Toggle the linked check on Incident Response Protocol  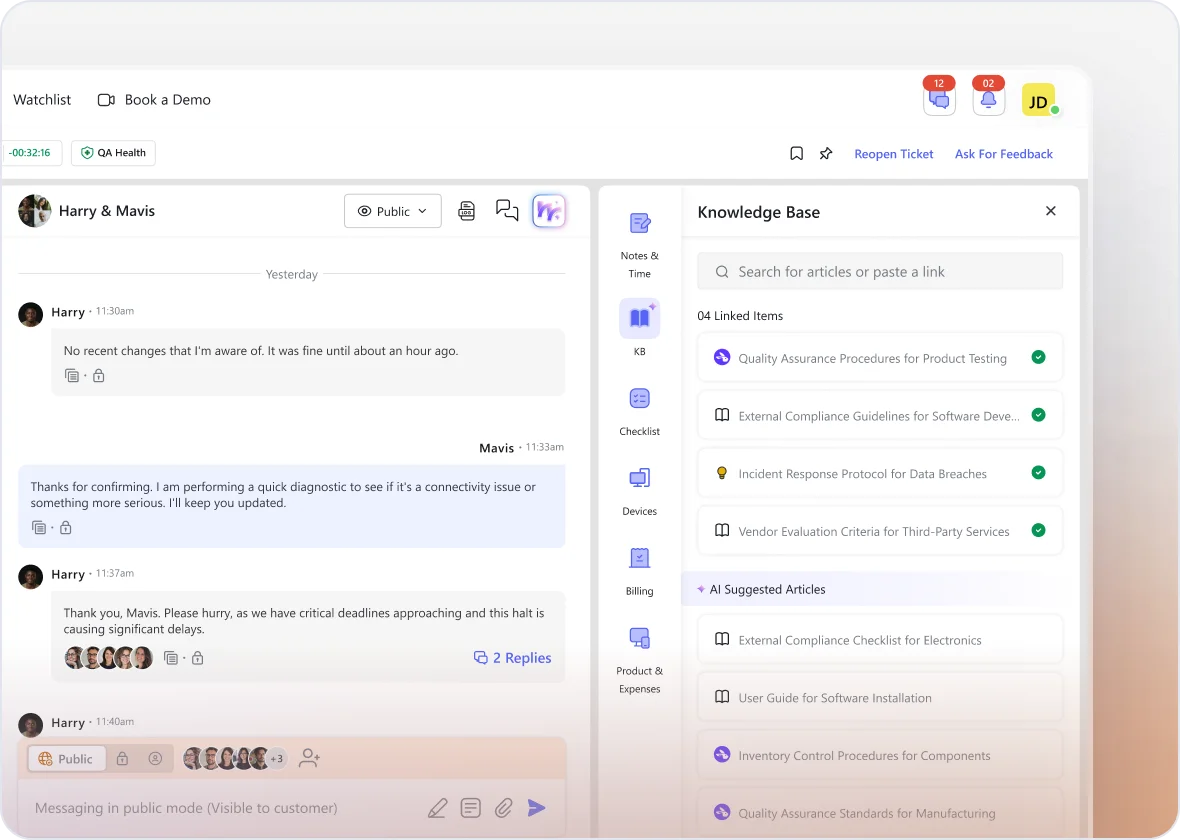click(1038, 473)
